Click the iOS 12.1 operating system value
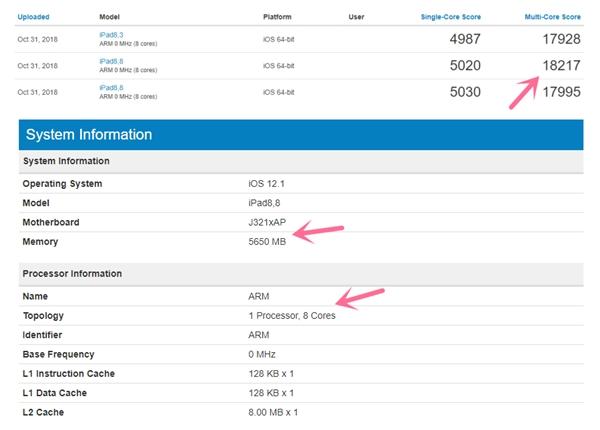Image resolution: width=600 pixels, height=430 pixels. click(x=268, y=183)
